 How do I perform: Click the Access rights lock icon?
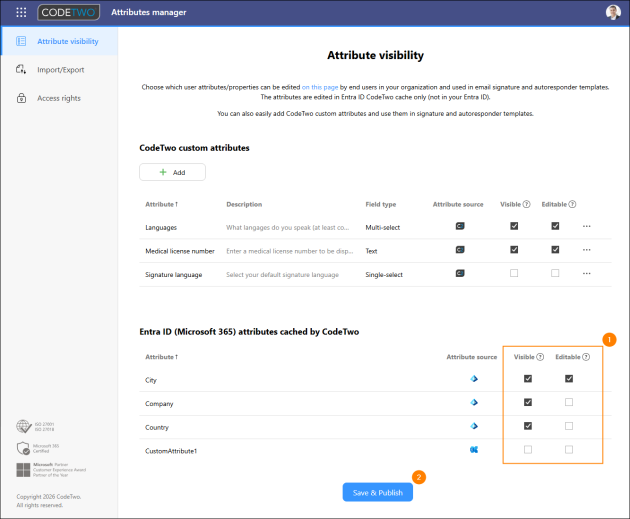tap(21, 98)
